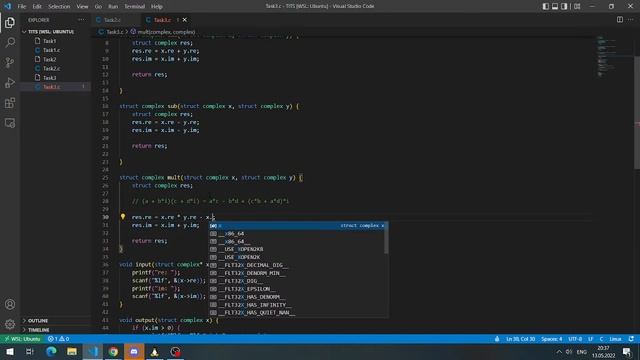Viewport: 640px width, 360px height.
Task: Open the Selection menu
Action: 59,6
